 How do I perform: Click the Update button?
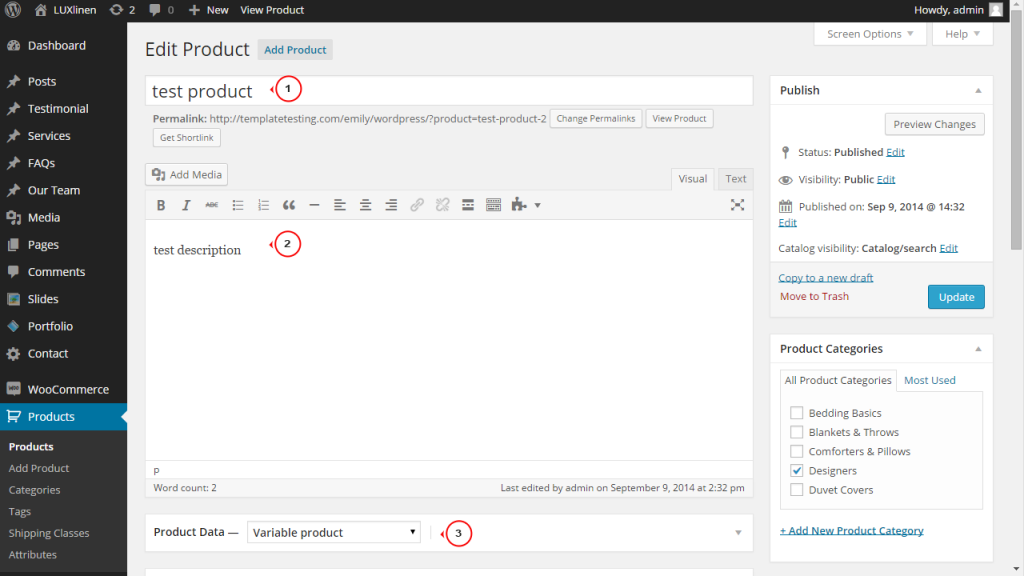click(956, 296)
